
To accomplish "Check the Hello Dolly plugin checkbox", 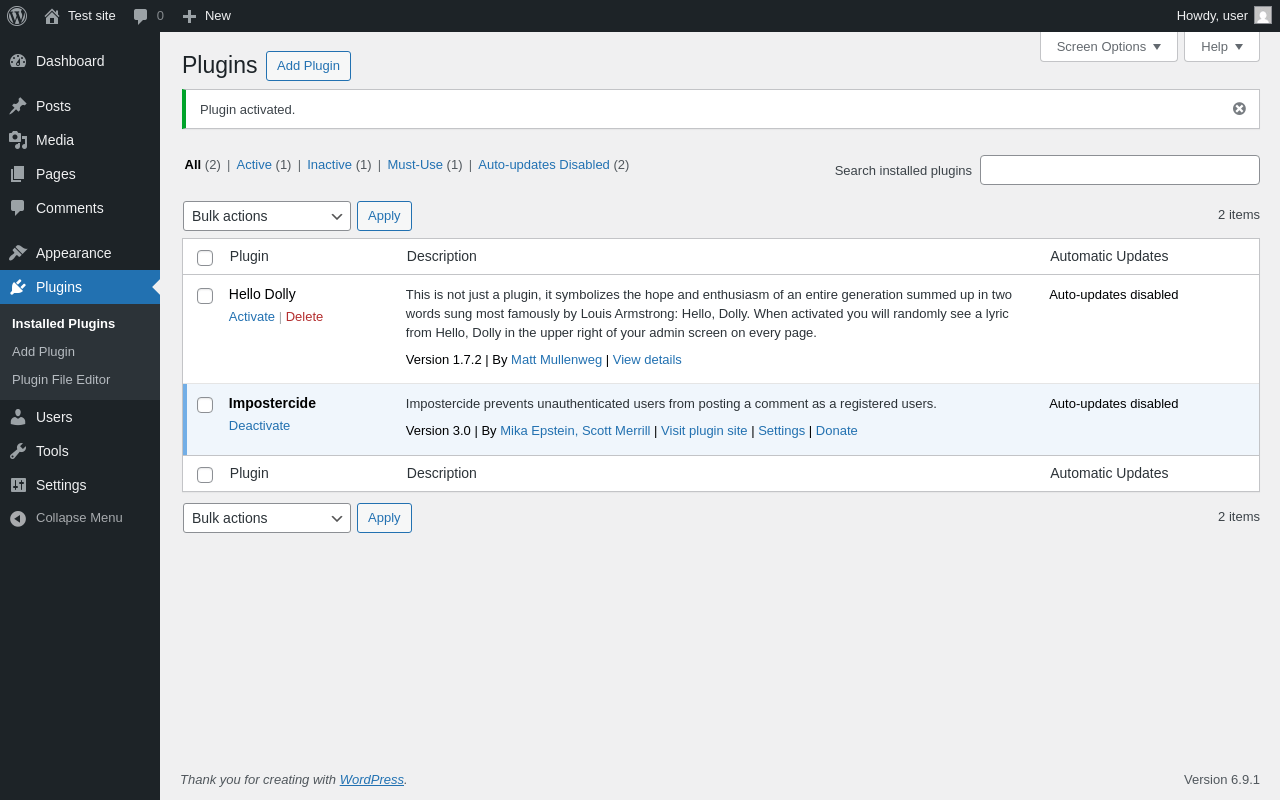I will coord(205,296).
